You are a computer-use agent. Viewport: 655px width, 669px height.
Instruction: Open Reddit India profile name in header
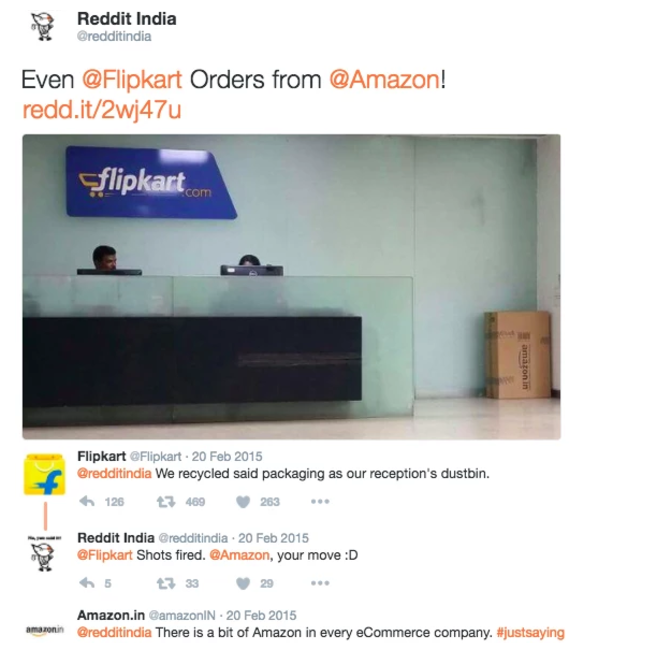tap(127, 19)
